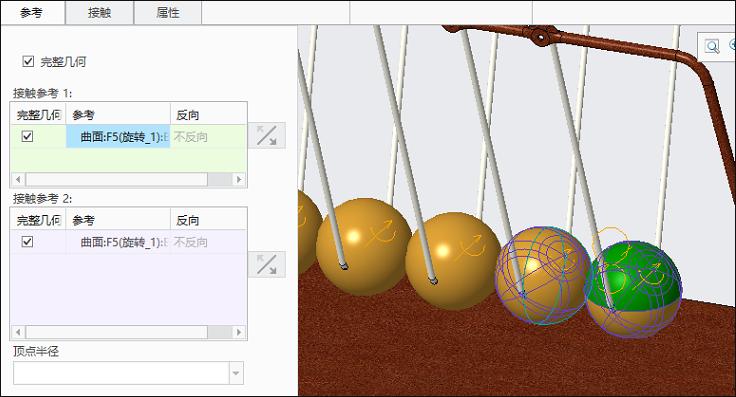Click horizontal scrollbar of reference 2 list
Viewport: 736px width, 397px height.
(116, 332)
